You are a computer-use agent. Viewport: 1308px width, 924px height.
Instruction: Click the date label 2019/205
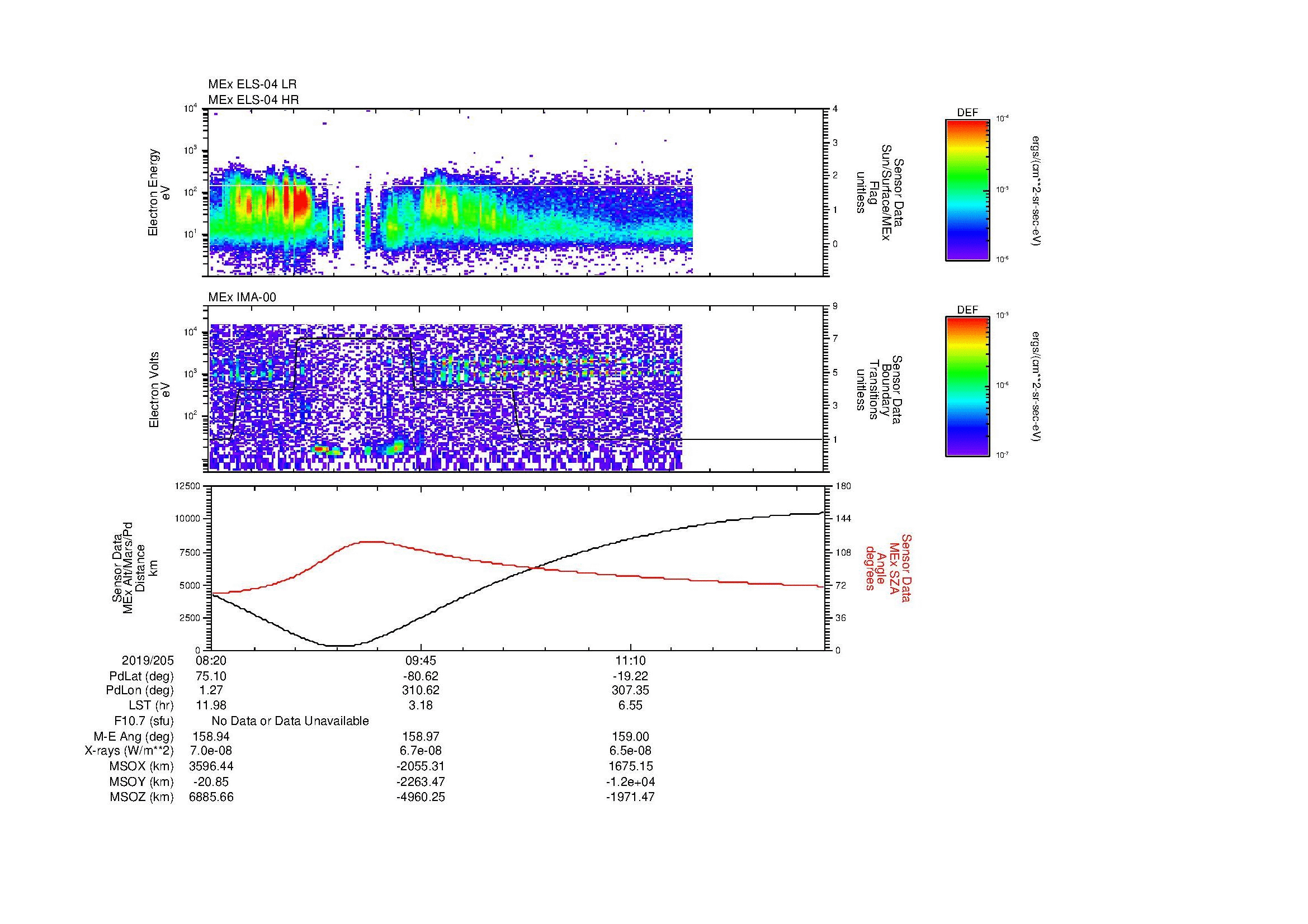click(148, 660)
